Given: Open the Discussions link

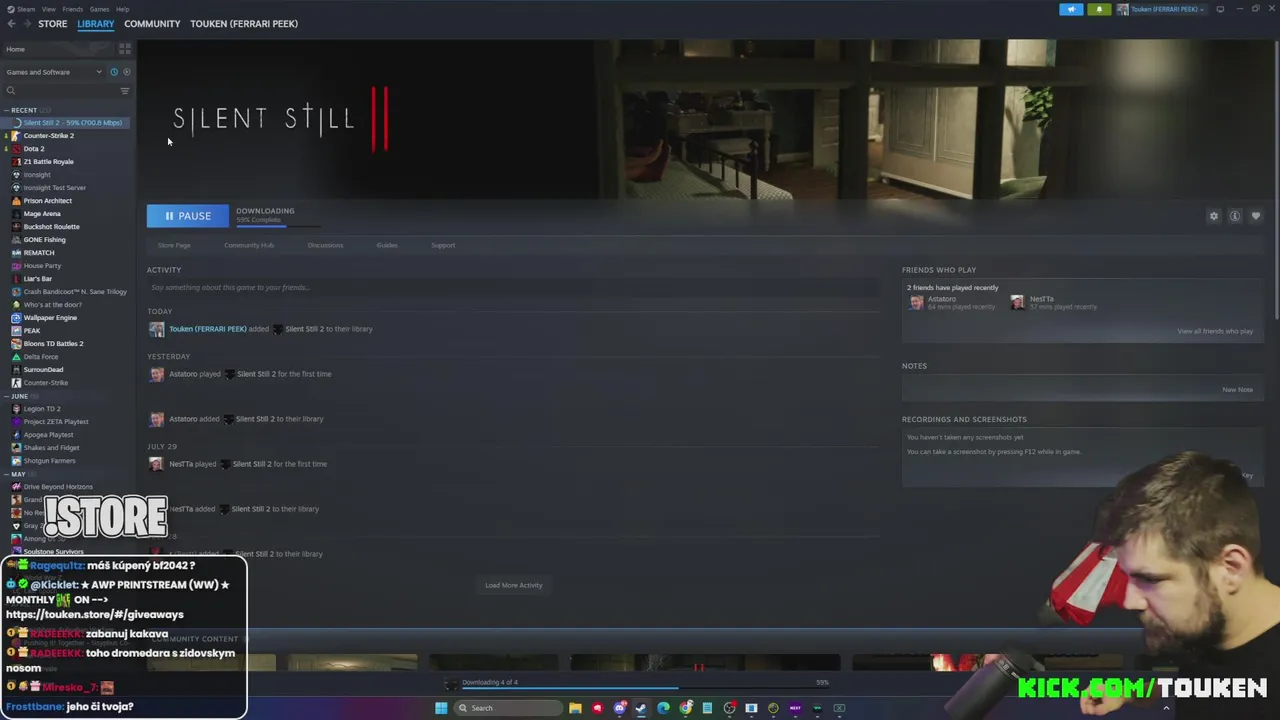Looking at the screenshot, I should click(325, 245).
